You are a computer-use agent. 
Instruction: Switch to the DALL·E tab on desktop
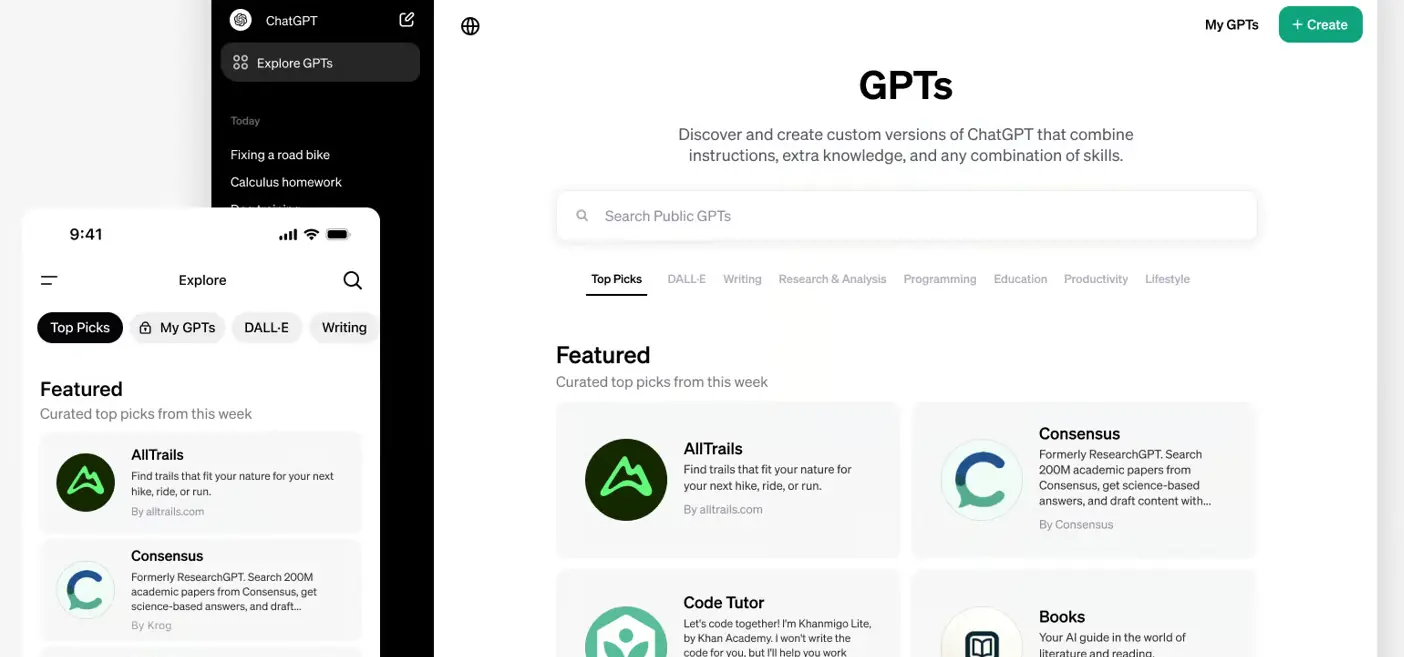(687, 279)
